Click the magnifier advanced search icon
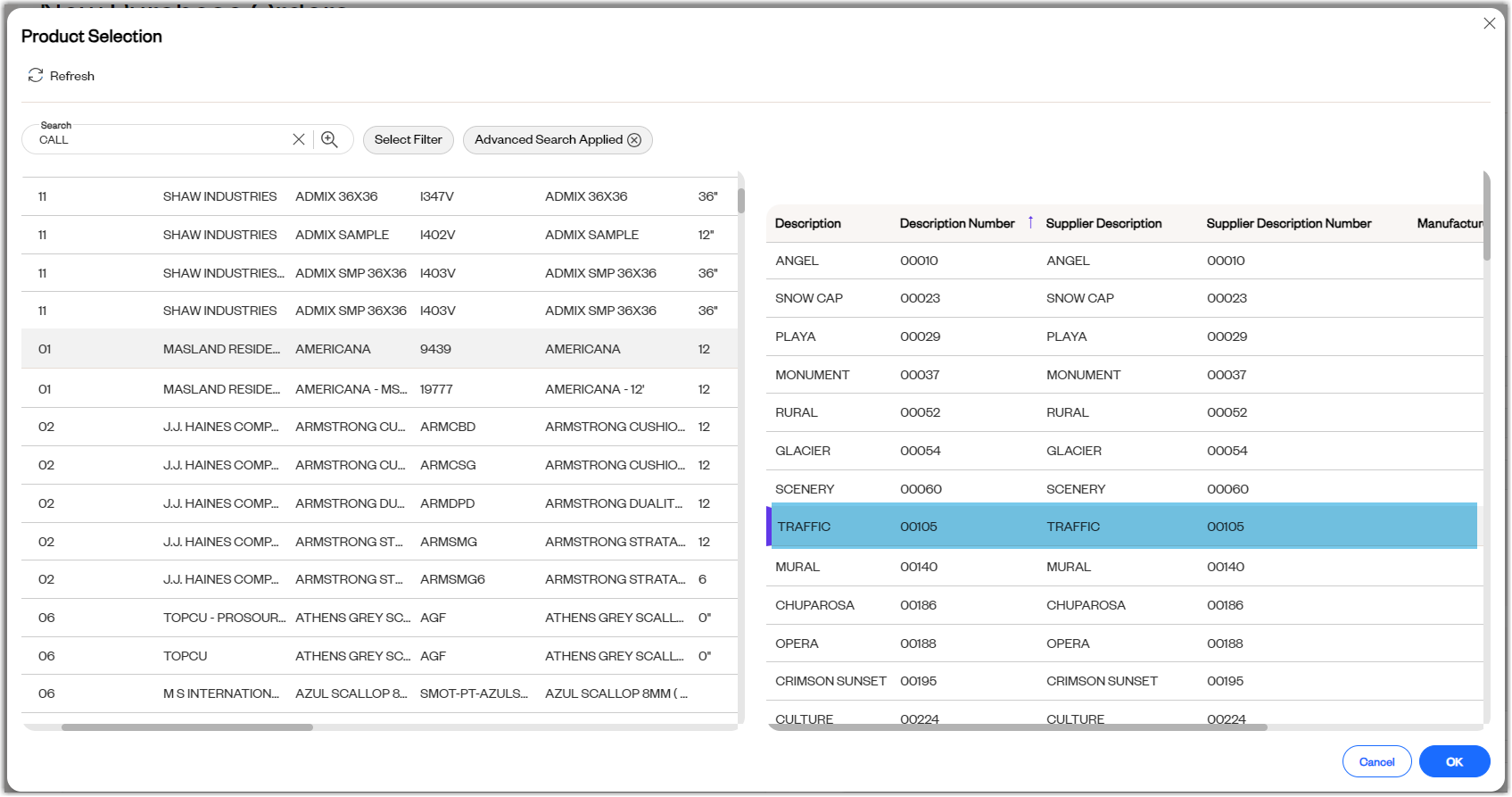 (329, 139)
